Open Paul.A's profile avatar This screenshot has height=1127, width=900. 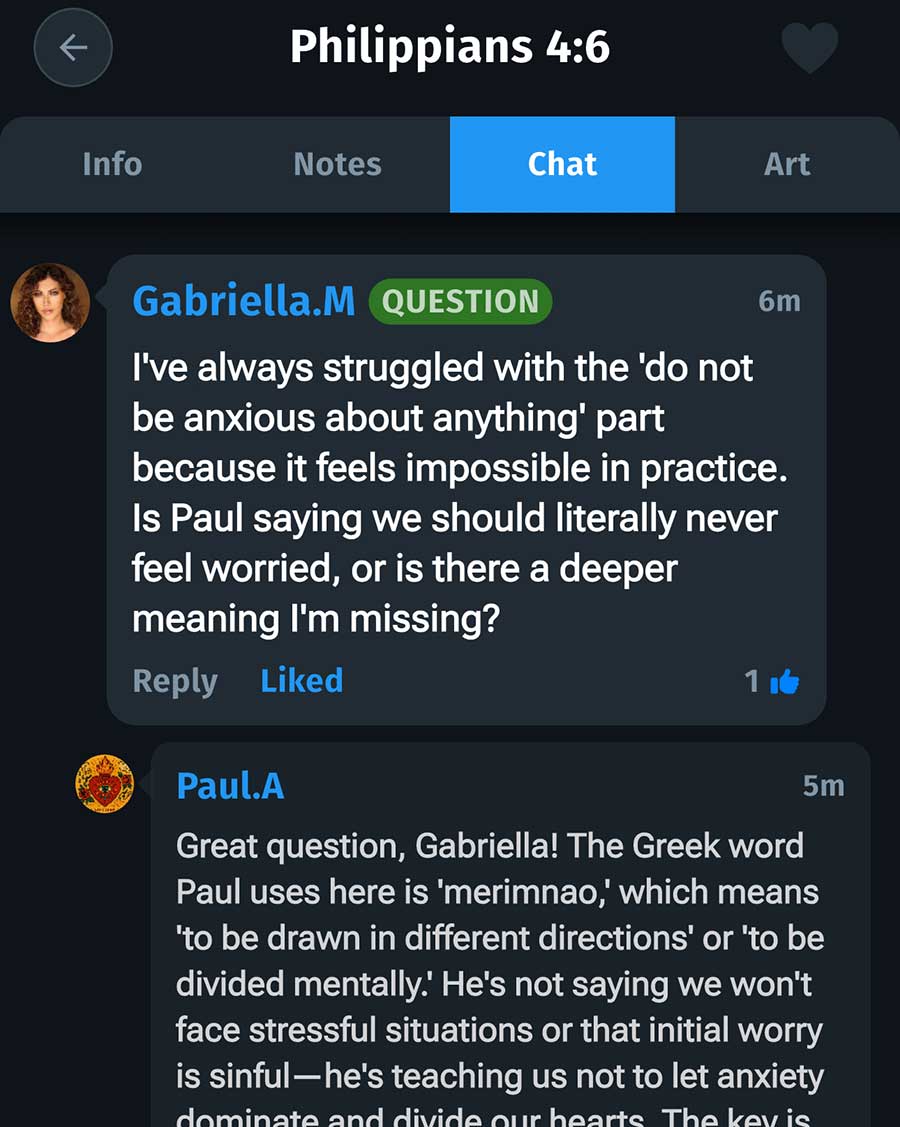[105, 784]
